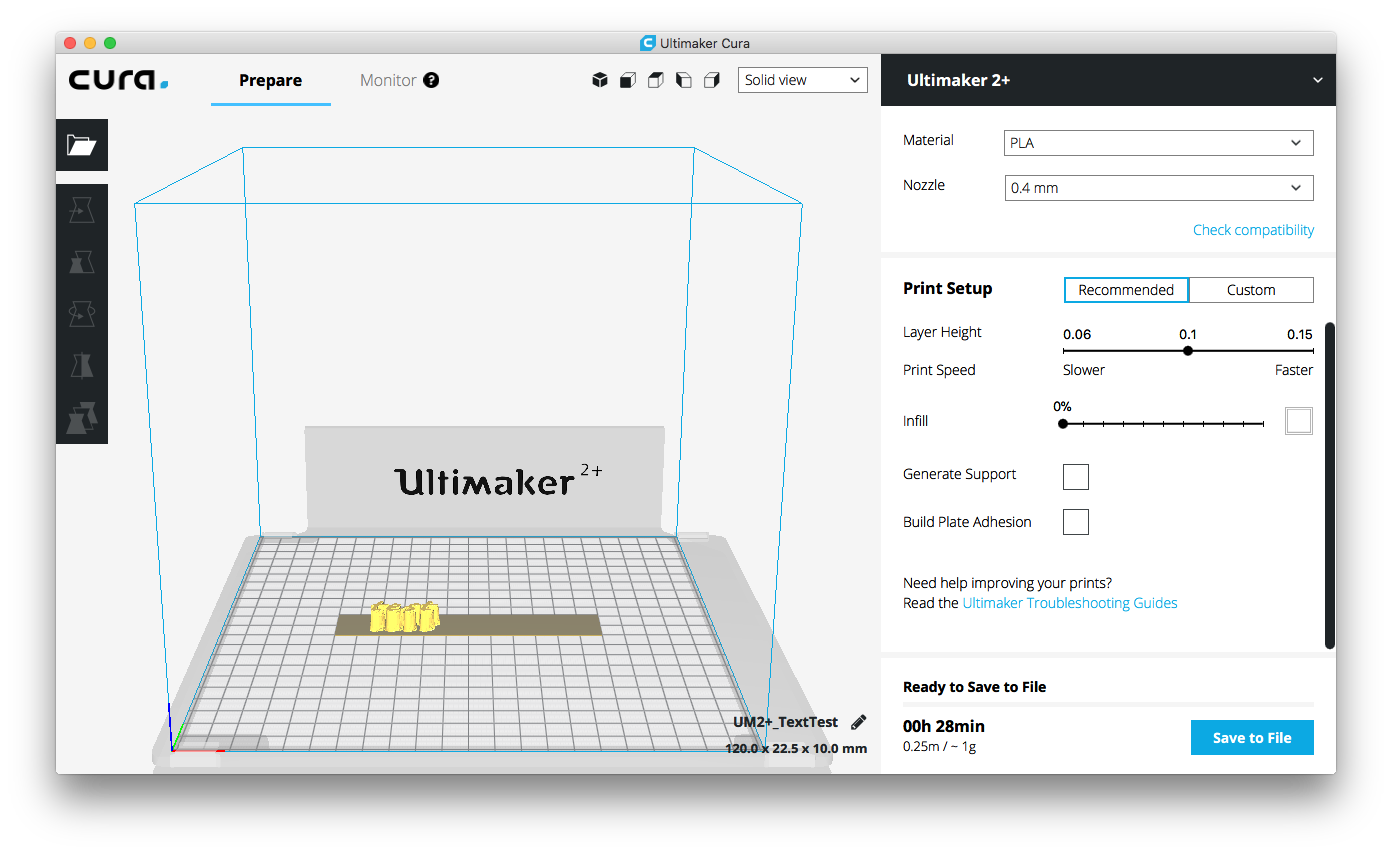Click the 0.06 layer height label
Viewport: 1392px width, 854px height.
click(x=1077, y=334)
